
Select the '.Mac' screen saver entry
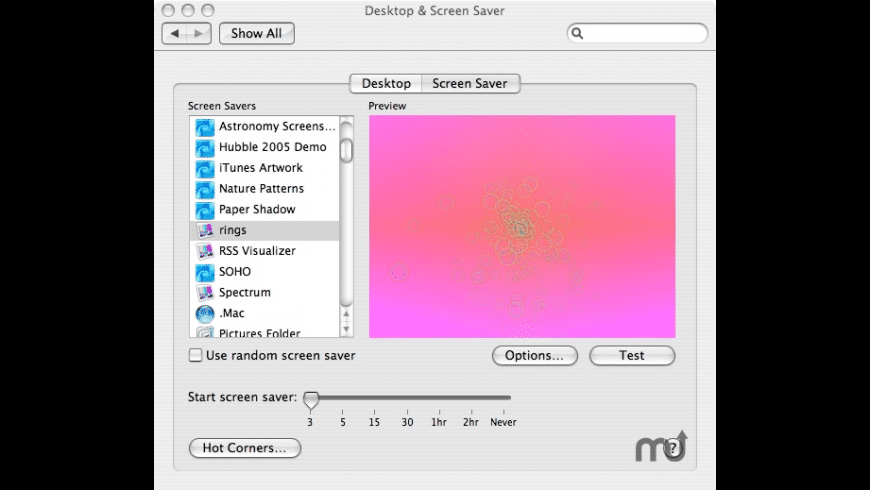[x=264, y=314]
